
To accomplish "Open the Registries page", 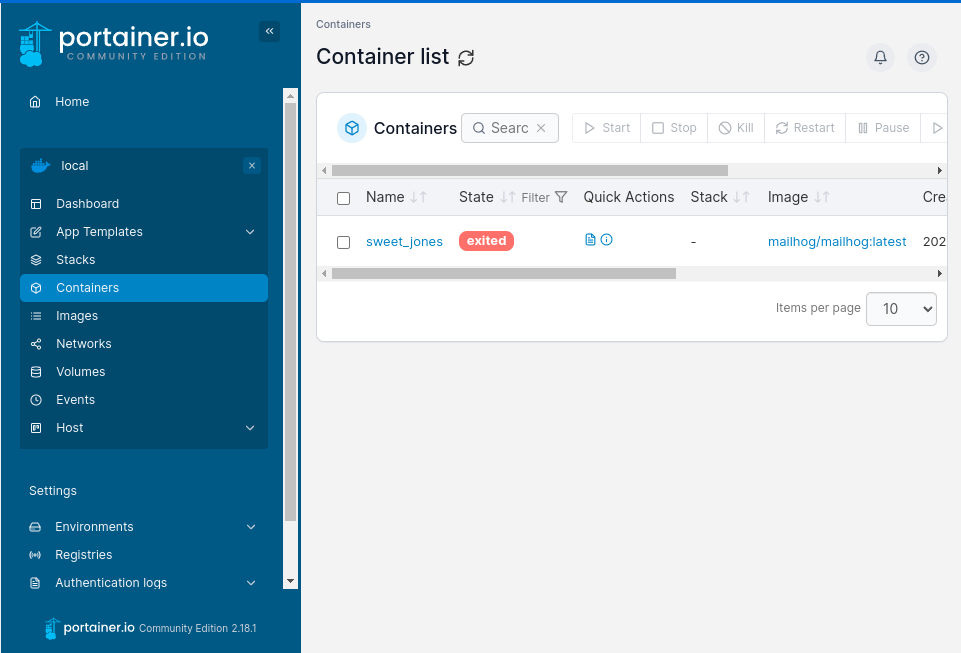I will [x=143, y=555].
